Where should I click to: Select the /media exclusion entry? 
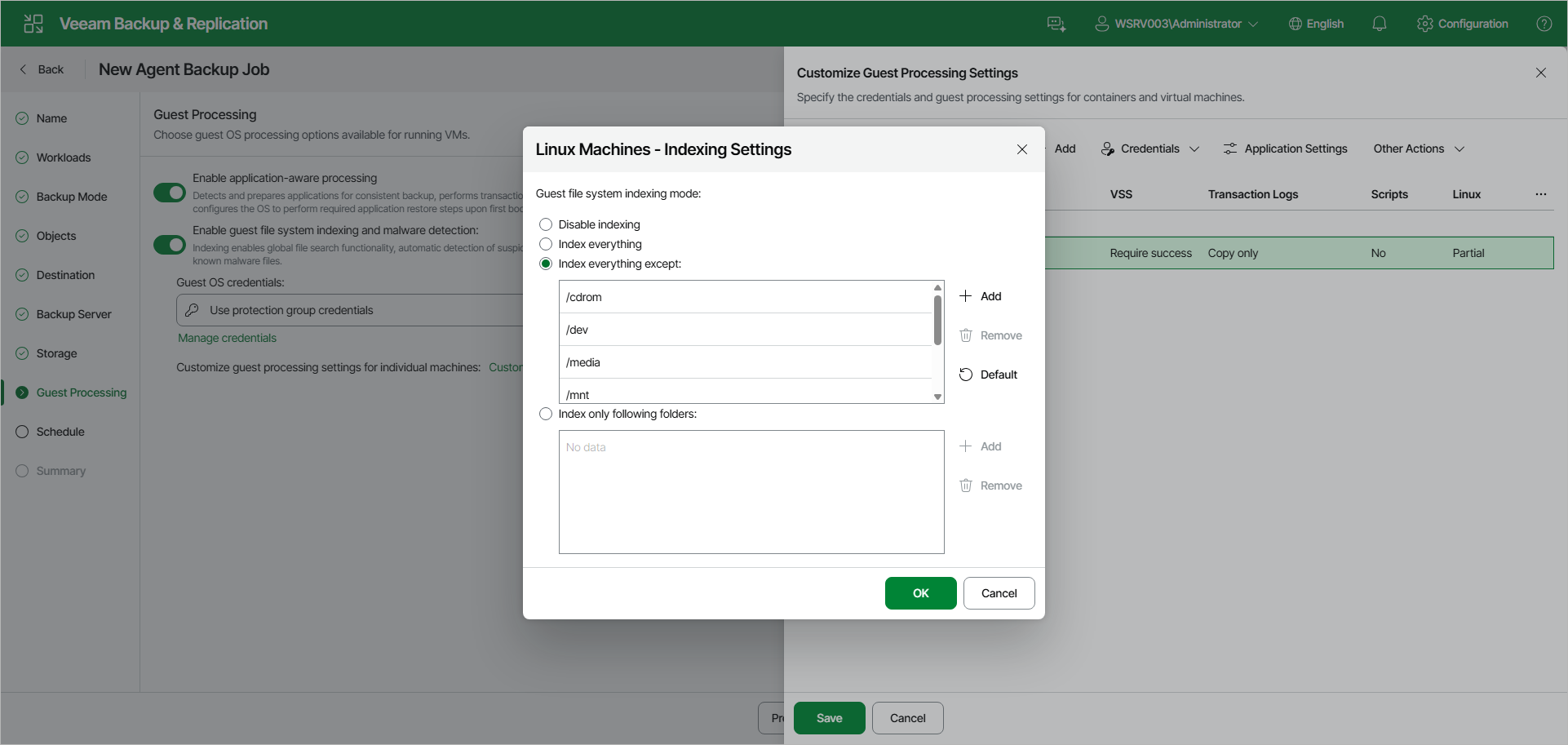[x=746, y=362]
